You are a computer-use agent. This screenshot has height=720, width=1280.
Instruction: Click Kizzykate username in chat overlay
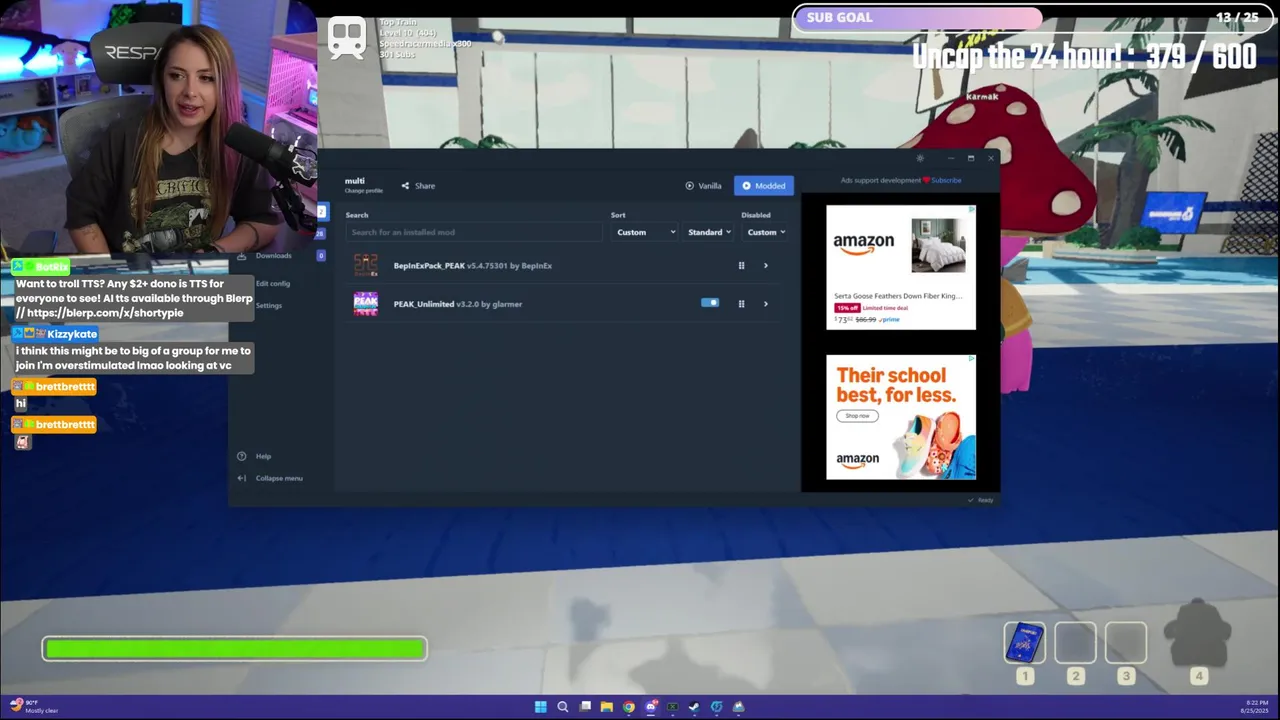(x=72, y=334)
